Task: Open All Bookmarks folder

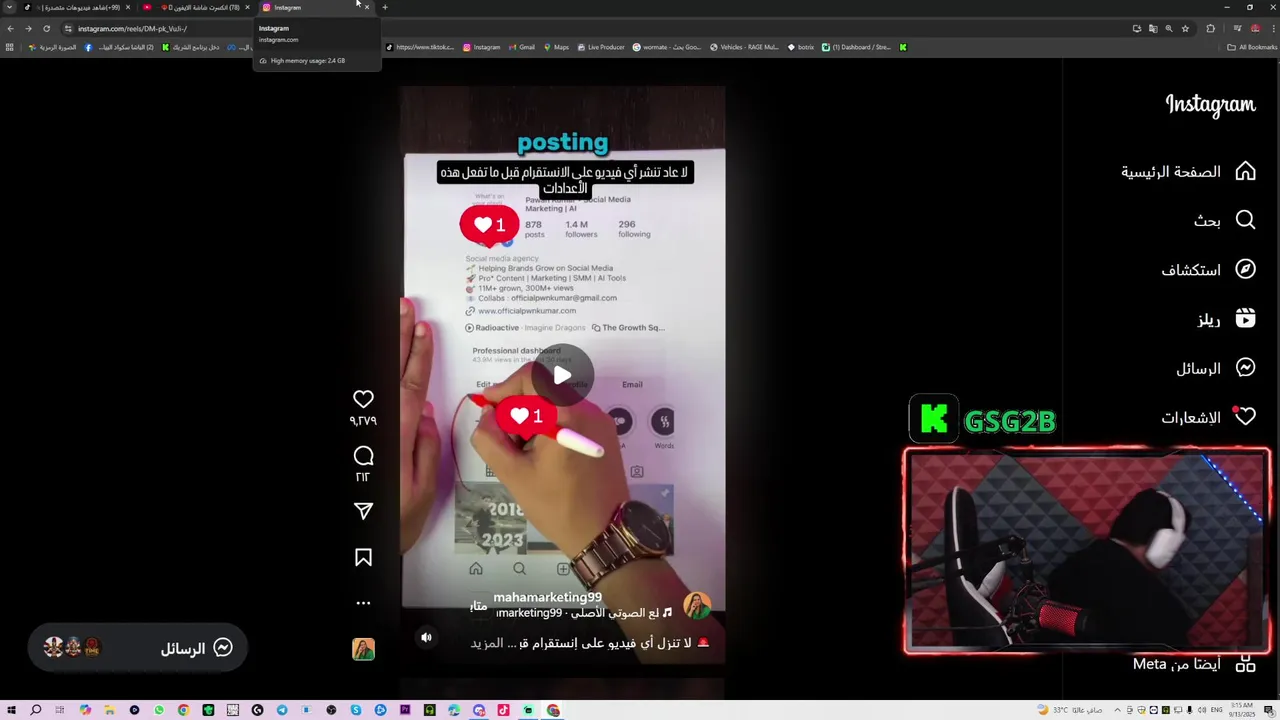Action: click(1252, 47)
